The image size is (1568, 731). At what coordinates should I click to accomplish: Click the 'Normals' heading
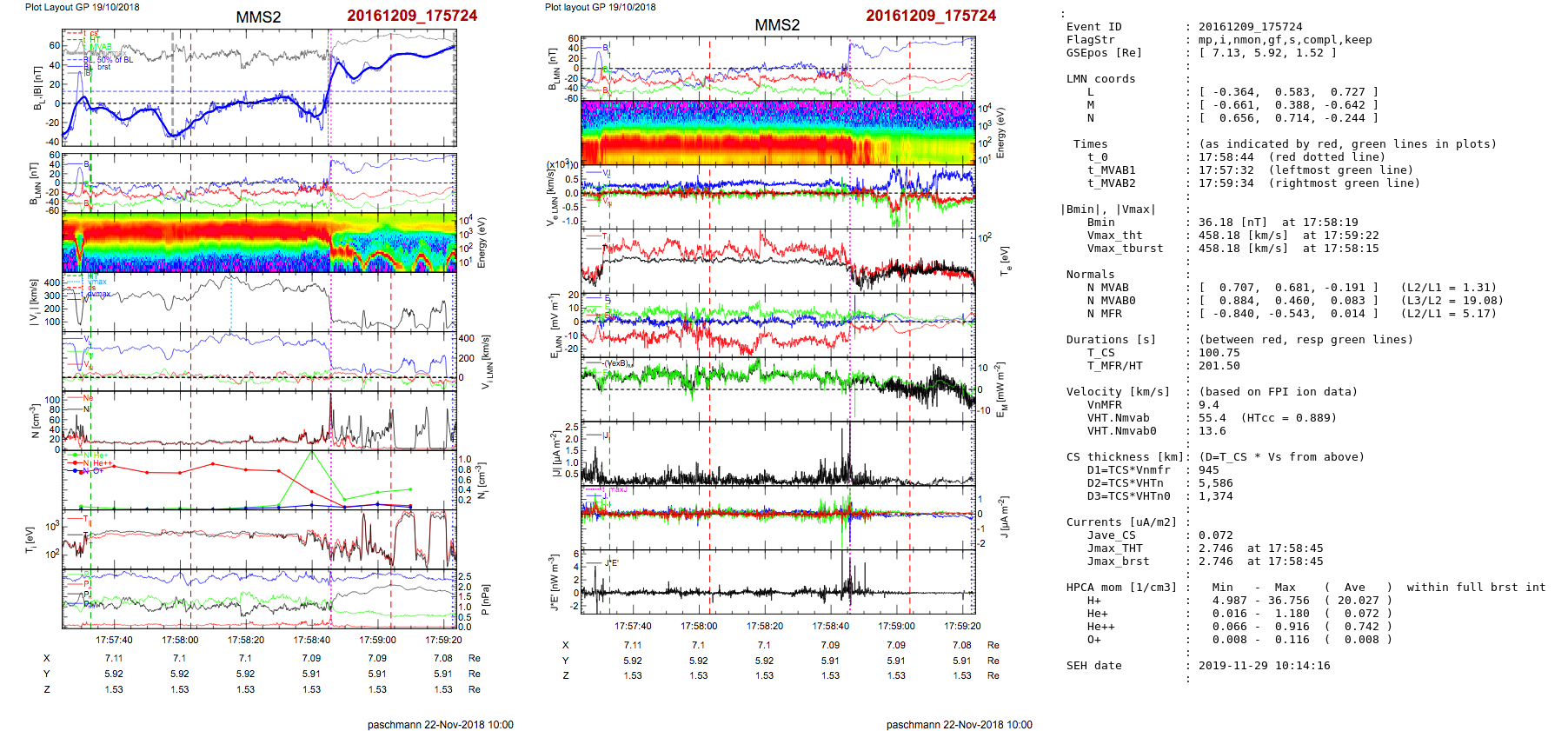(1091, 275)
